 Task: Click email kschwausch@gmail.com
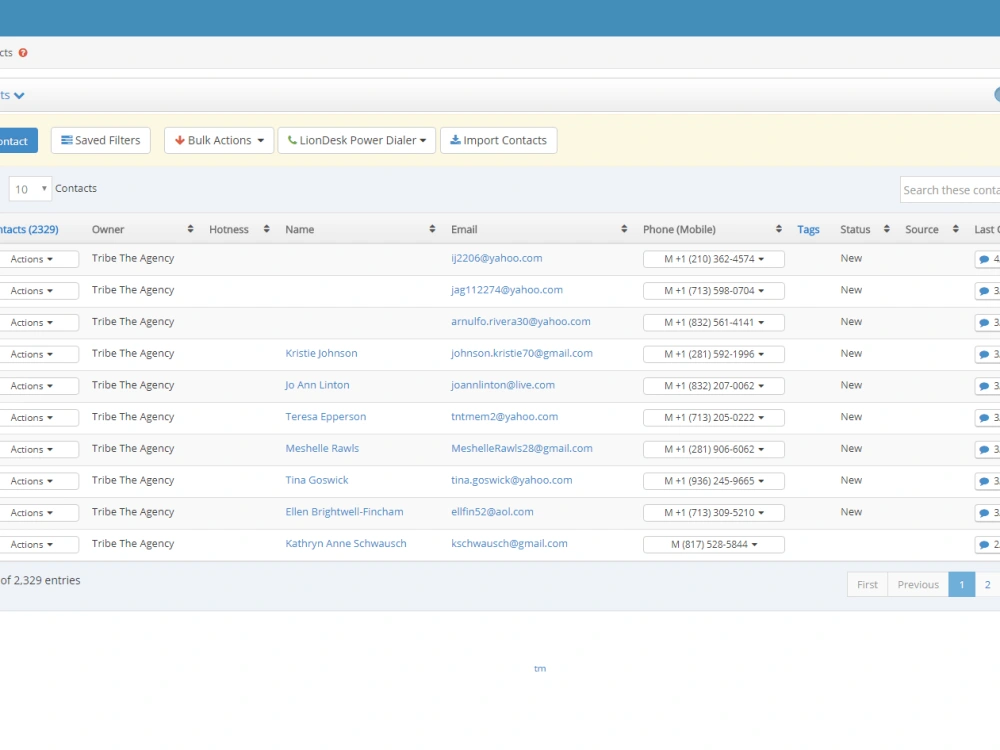(x=509, y=543)
